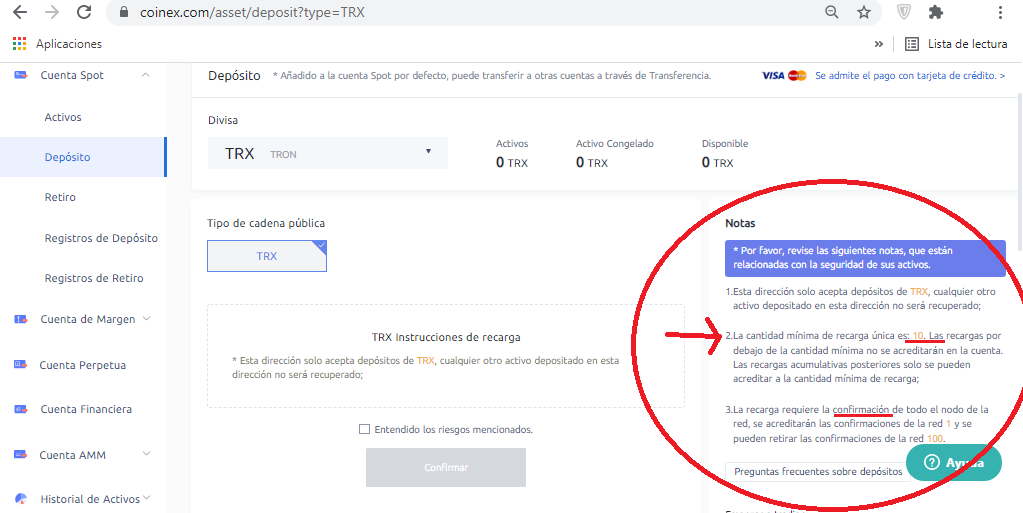Click the Mastercard logo
1023x513 pixels.
point(797,76)
